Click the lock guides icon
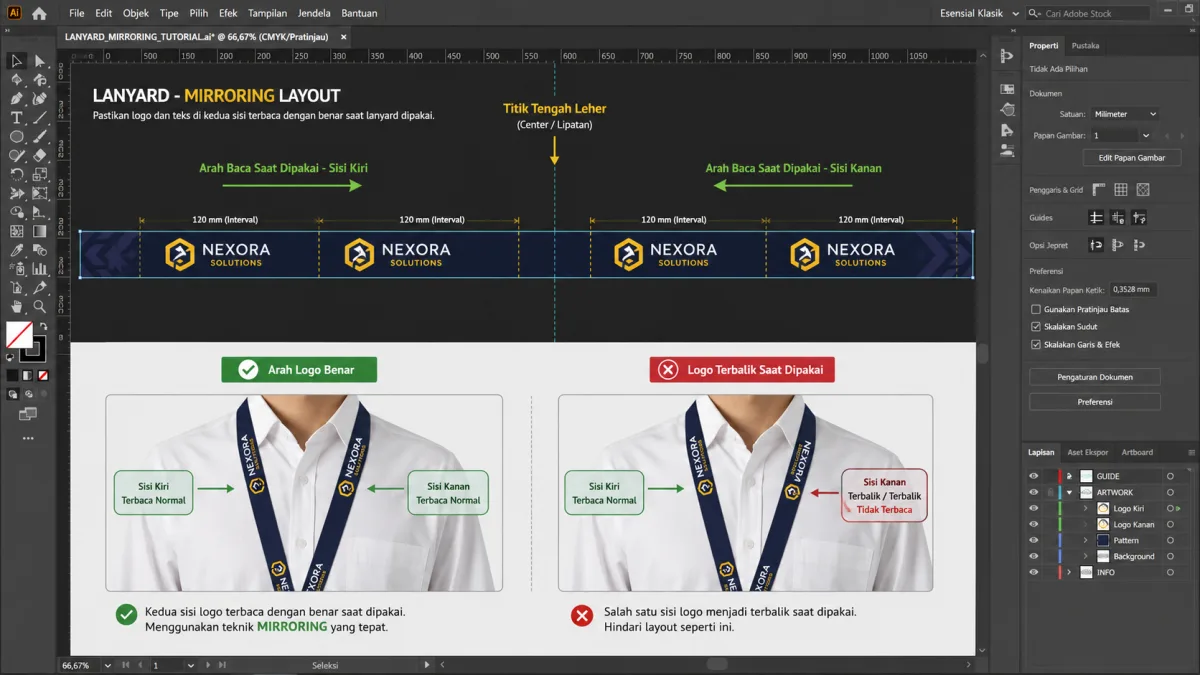 [x=1118, y=217]
